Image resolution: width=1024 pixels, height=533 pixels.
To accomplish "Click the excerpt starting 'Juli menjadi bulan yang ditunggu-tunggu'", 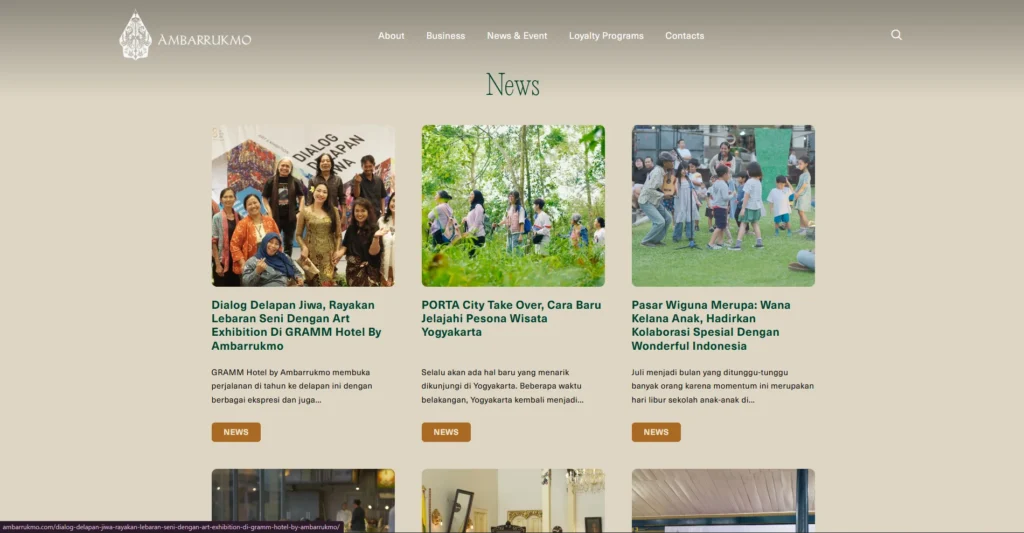I will (723, 386).
